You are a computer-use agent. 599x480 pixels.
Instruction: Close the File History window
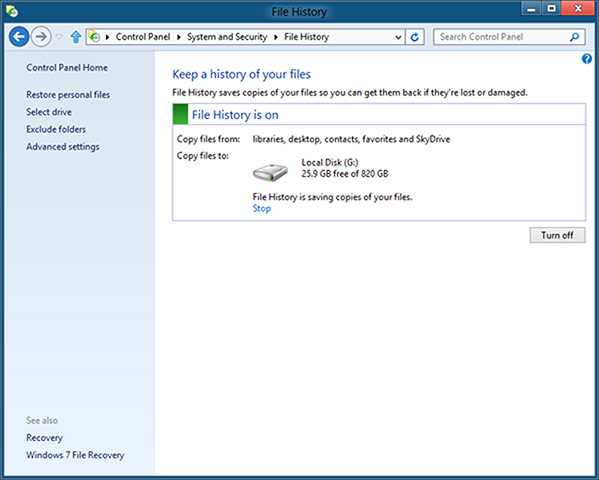[x=578, y=8]
